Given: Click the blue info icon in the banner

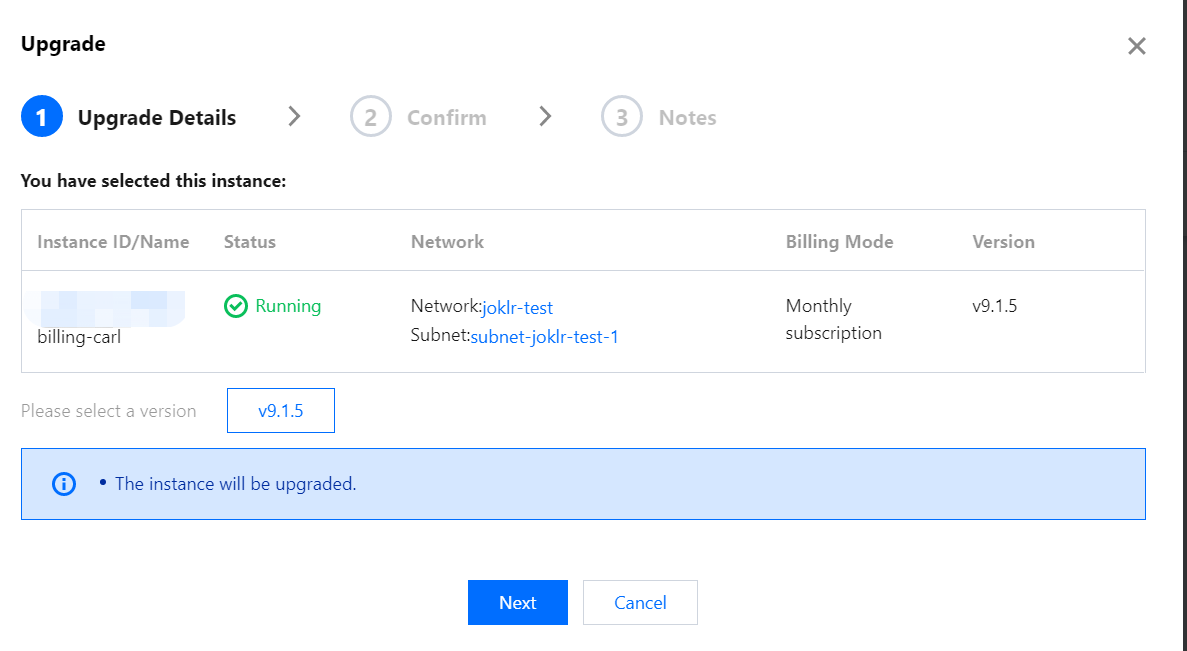Looking at the screenshot, I should [x=64, y=484].
